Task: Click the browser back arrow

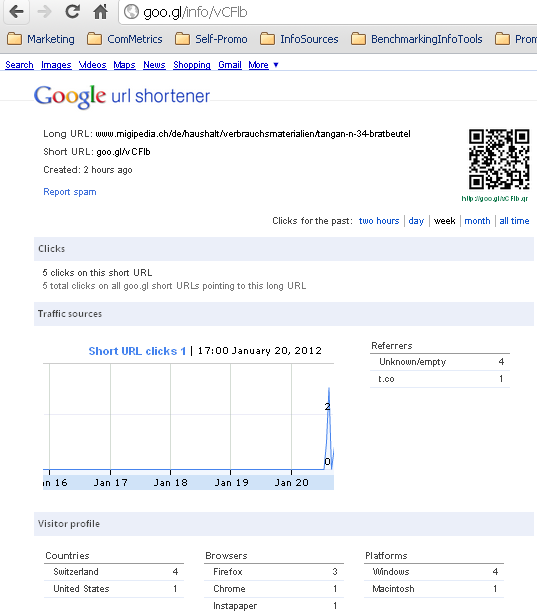Action: [x=16, y=12]
